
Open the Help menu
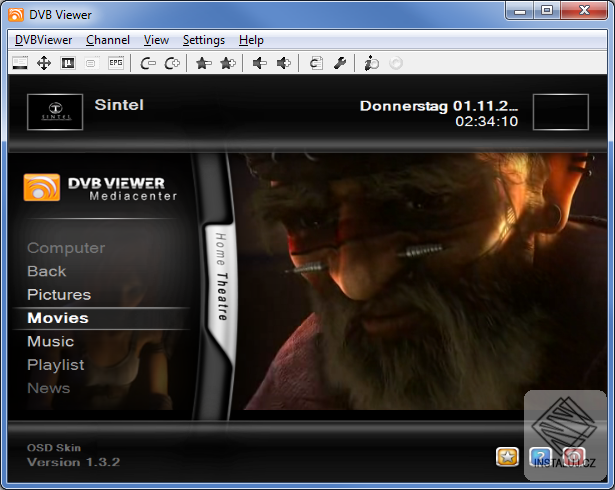(x=251, y=40)
